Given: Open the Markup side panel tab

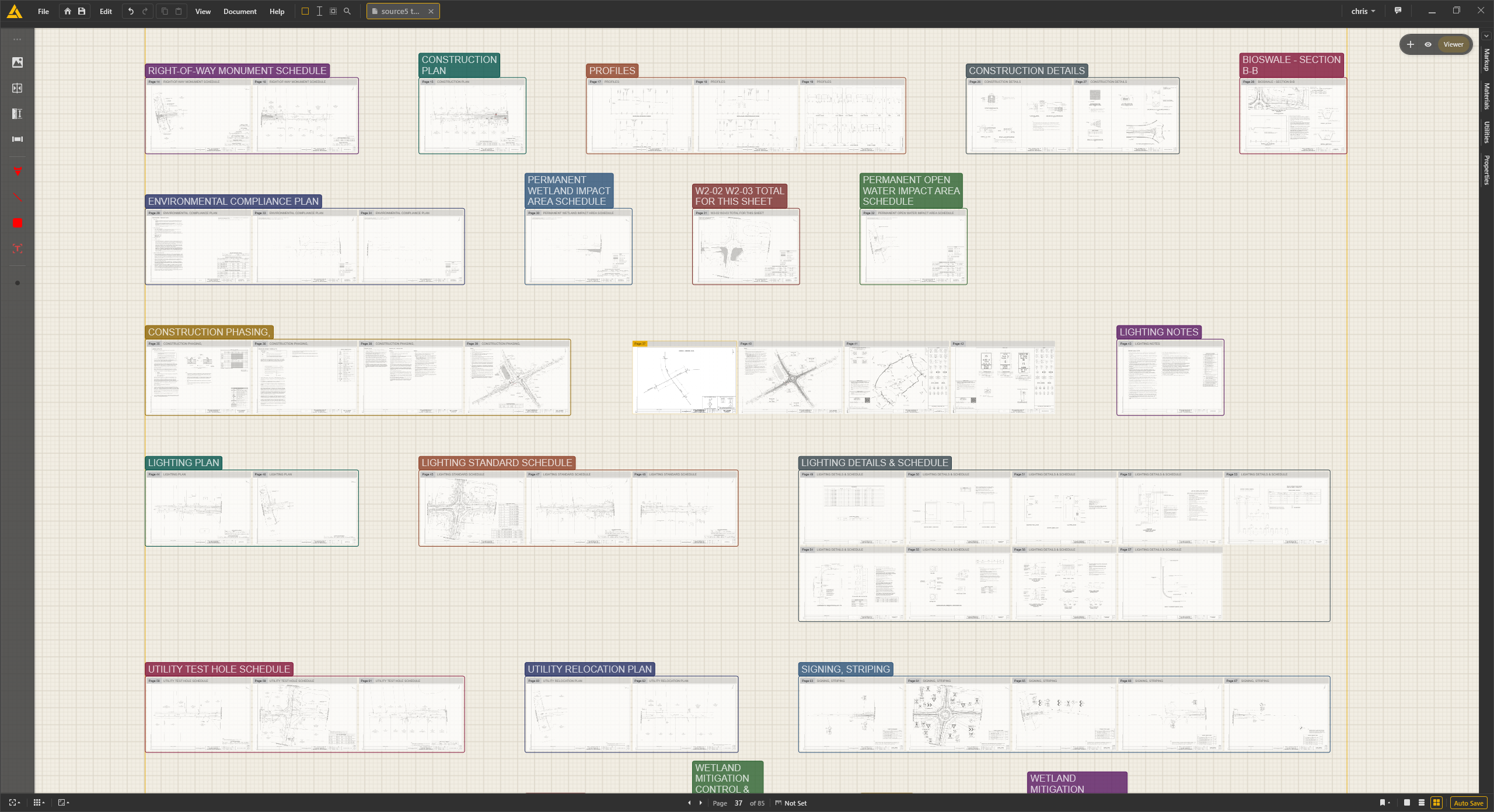Looking at the screenshot, I should pos(1486,60).
